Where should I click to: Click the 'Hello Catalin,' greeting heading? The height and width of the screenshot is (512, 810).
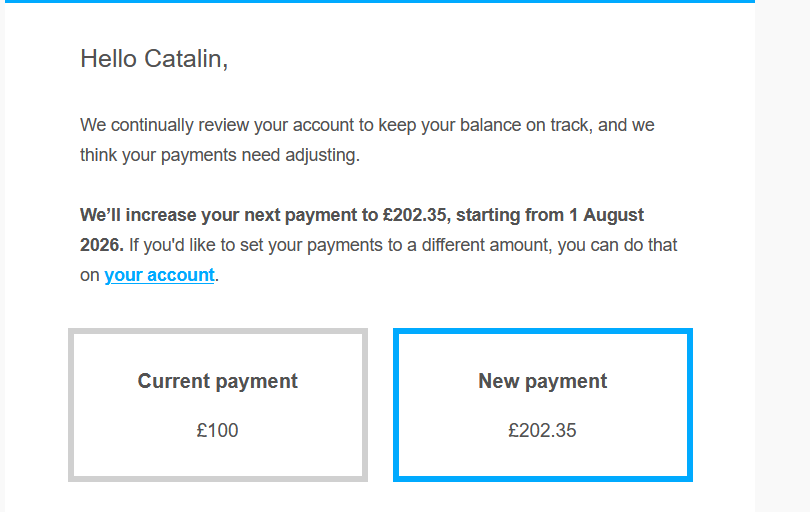[154, 59]
